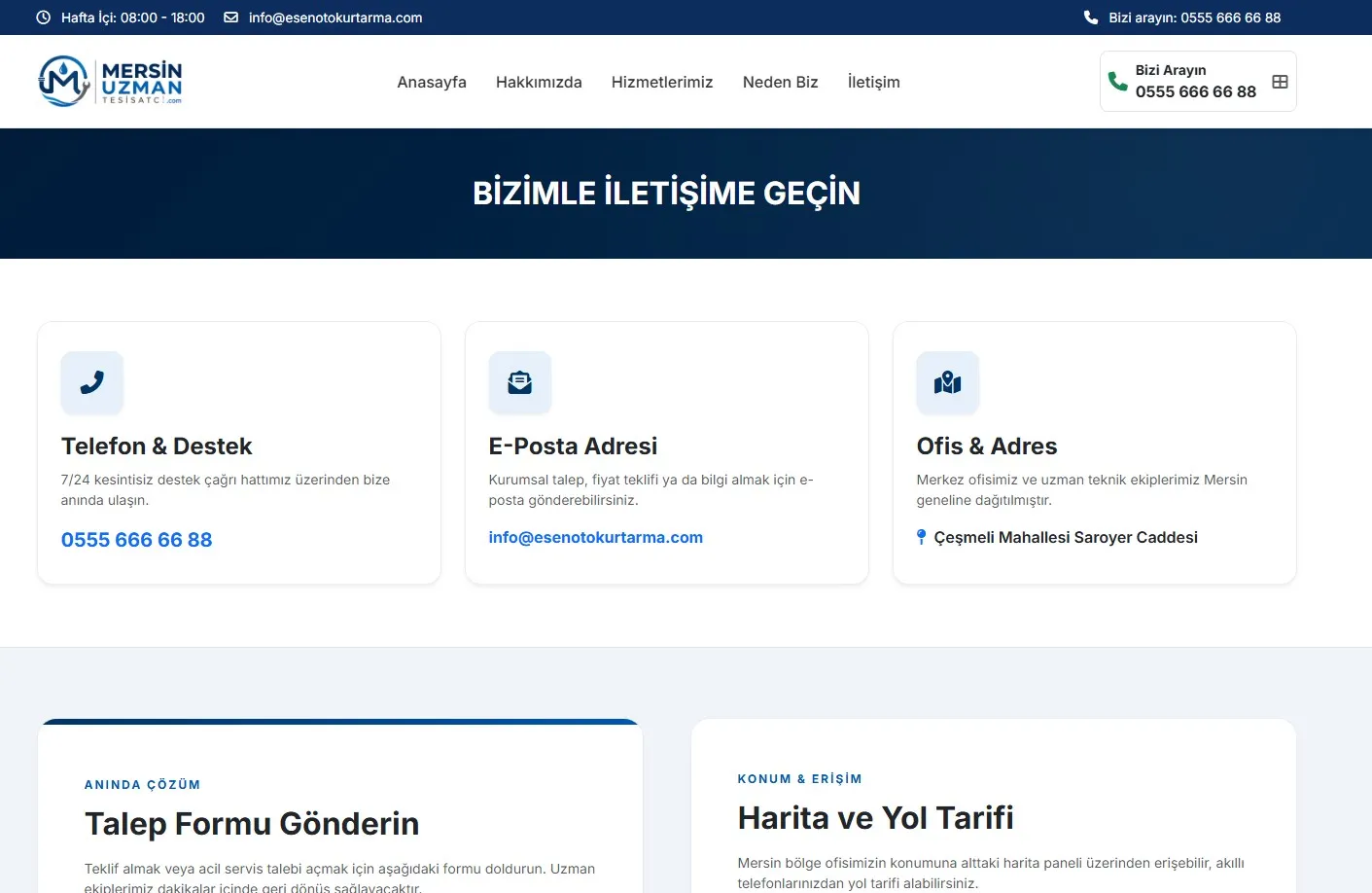Click Talep Formu Gönderin heading

(252, 824)
